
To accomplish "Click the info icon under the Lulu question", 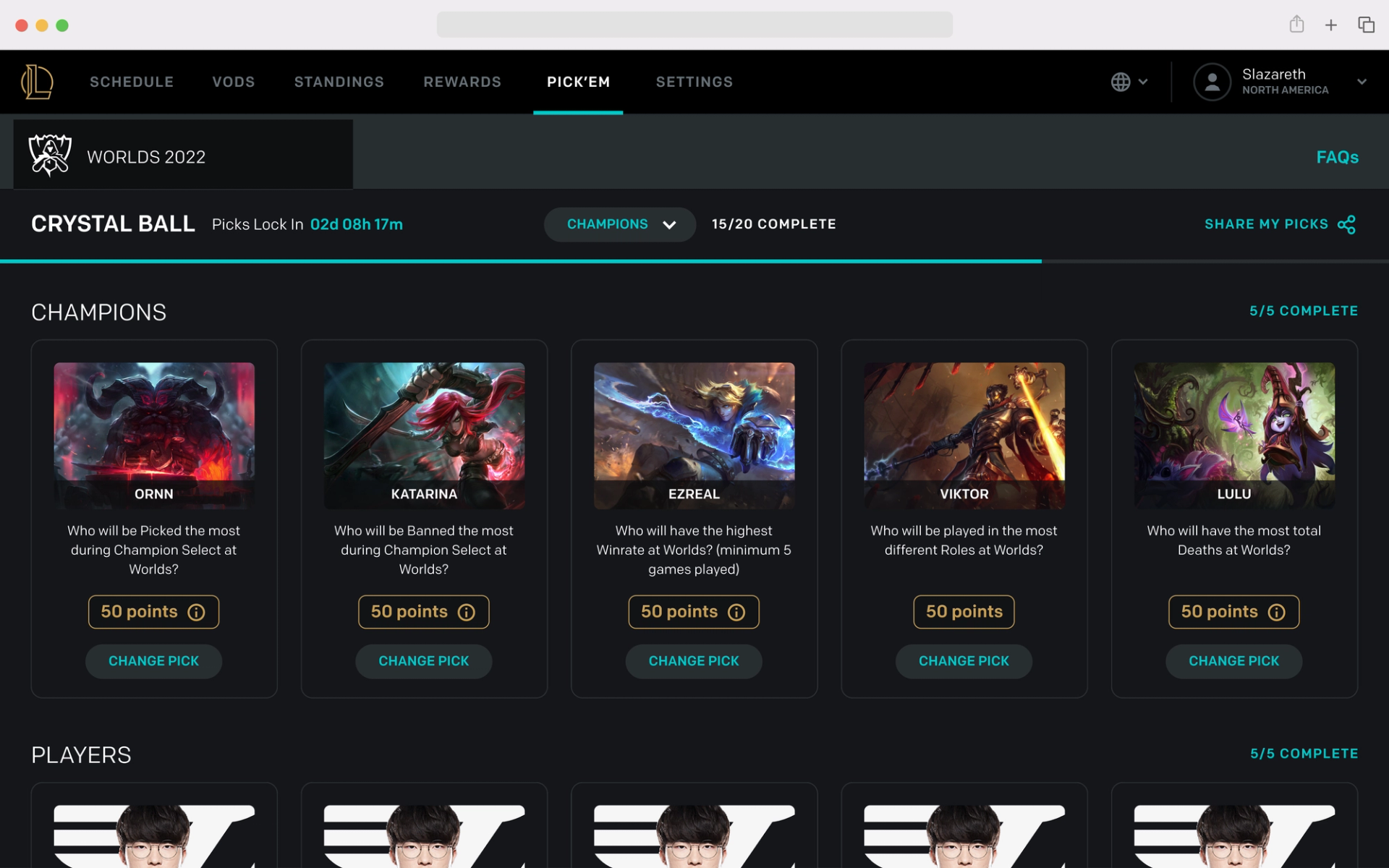I will point(1277,612).
